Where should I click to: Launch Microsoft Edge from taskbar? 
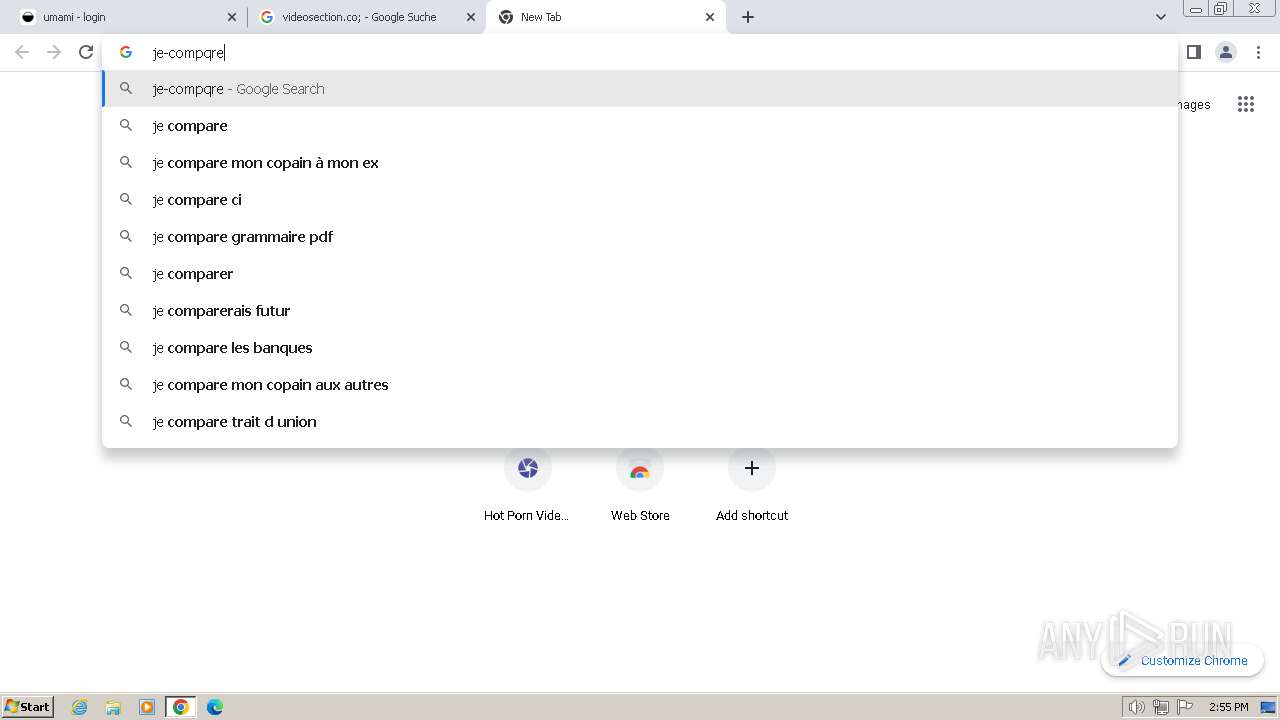215,707
